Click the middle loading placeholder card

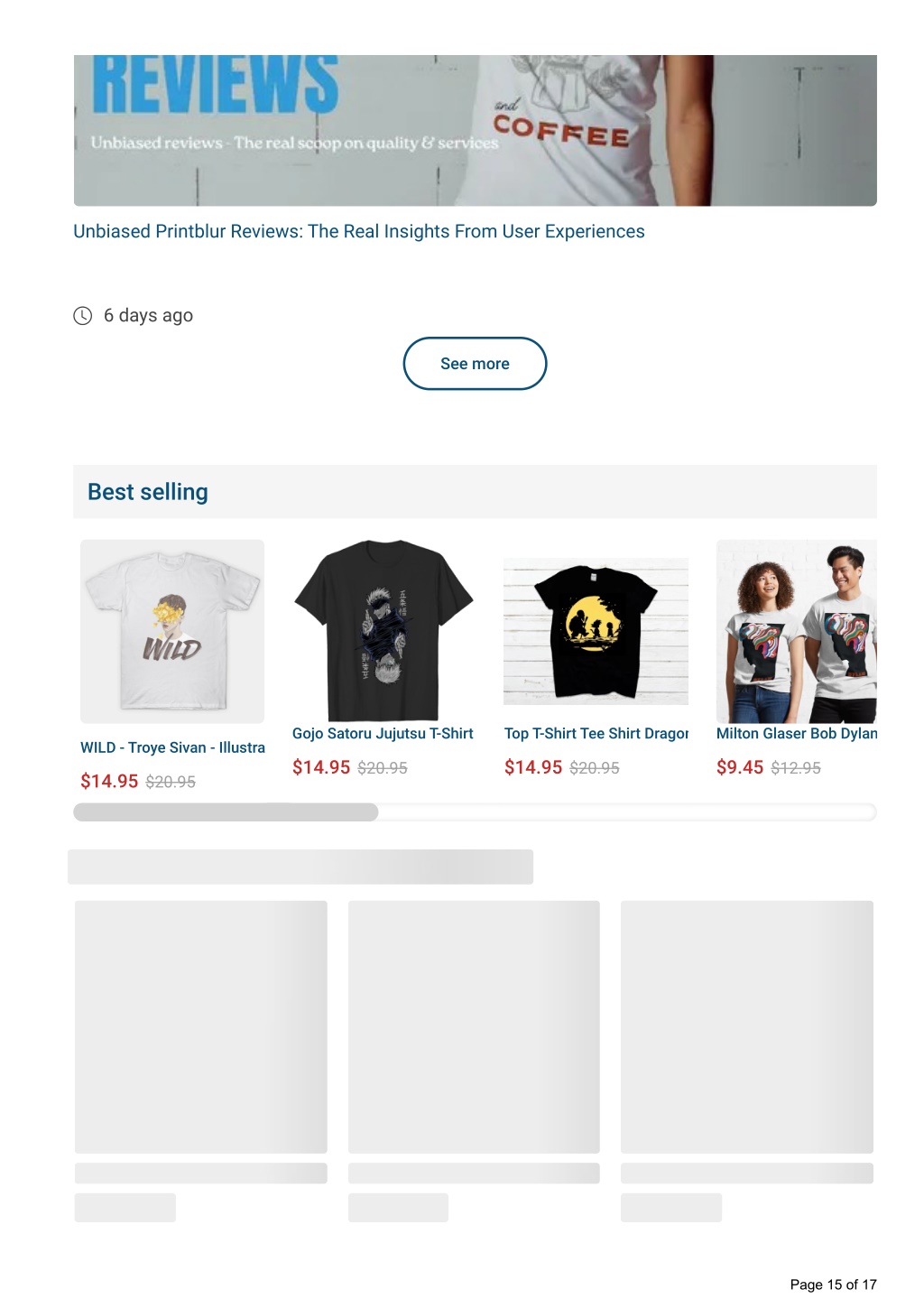click(x=474, y=1026)
